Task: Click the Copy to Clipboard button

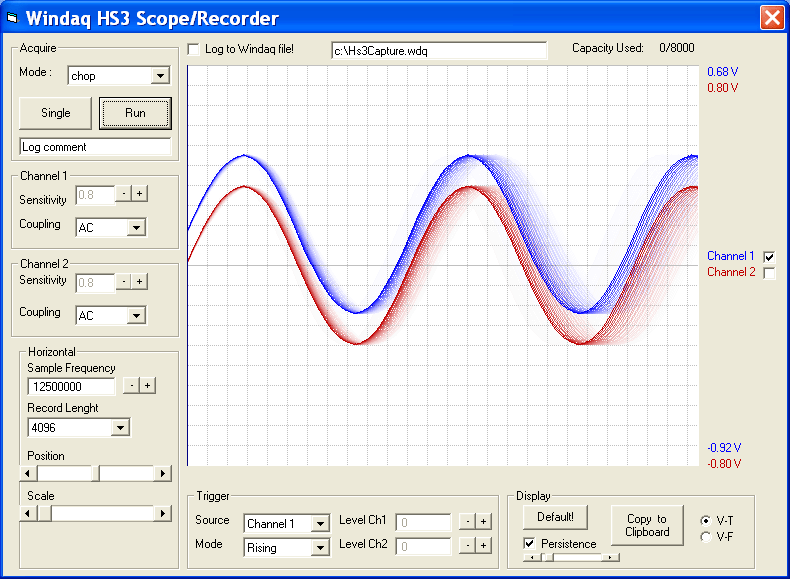Action: pyautogui.click(x=647, y=525)
